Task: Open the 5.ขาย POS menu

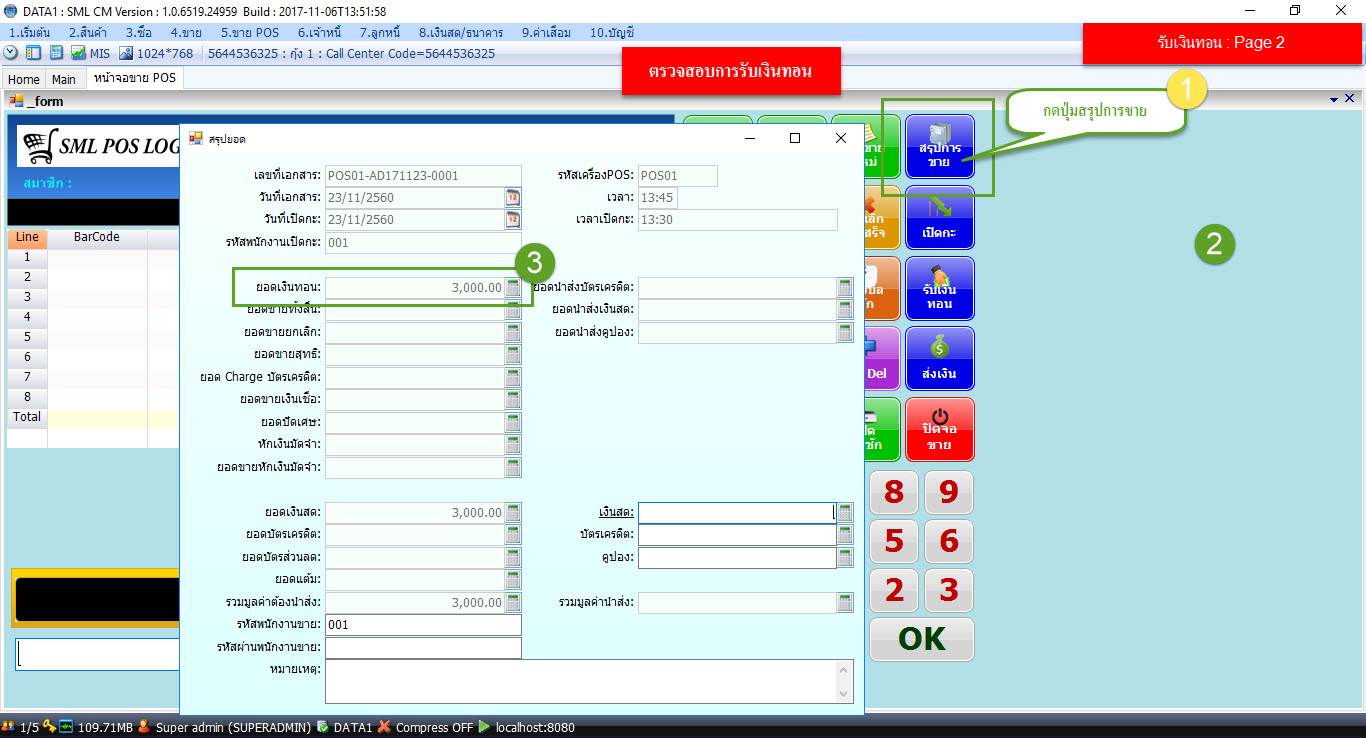Action: click(x=249, y=32)
